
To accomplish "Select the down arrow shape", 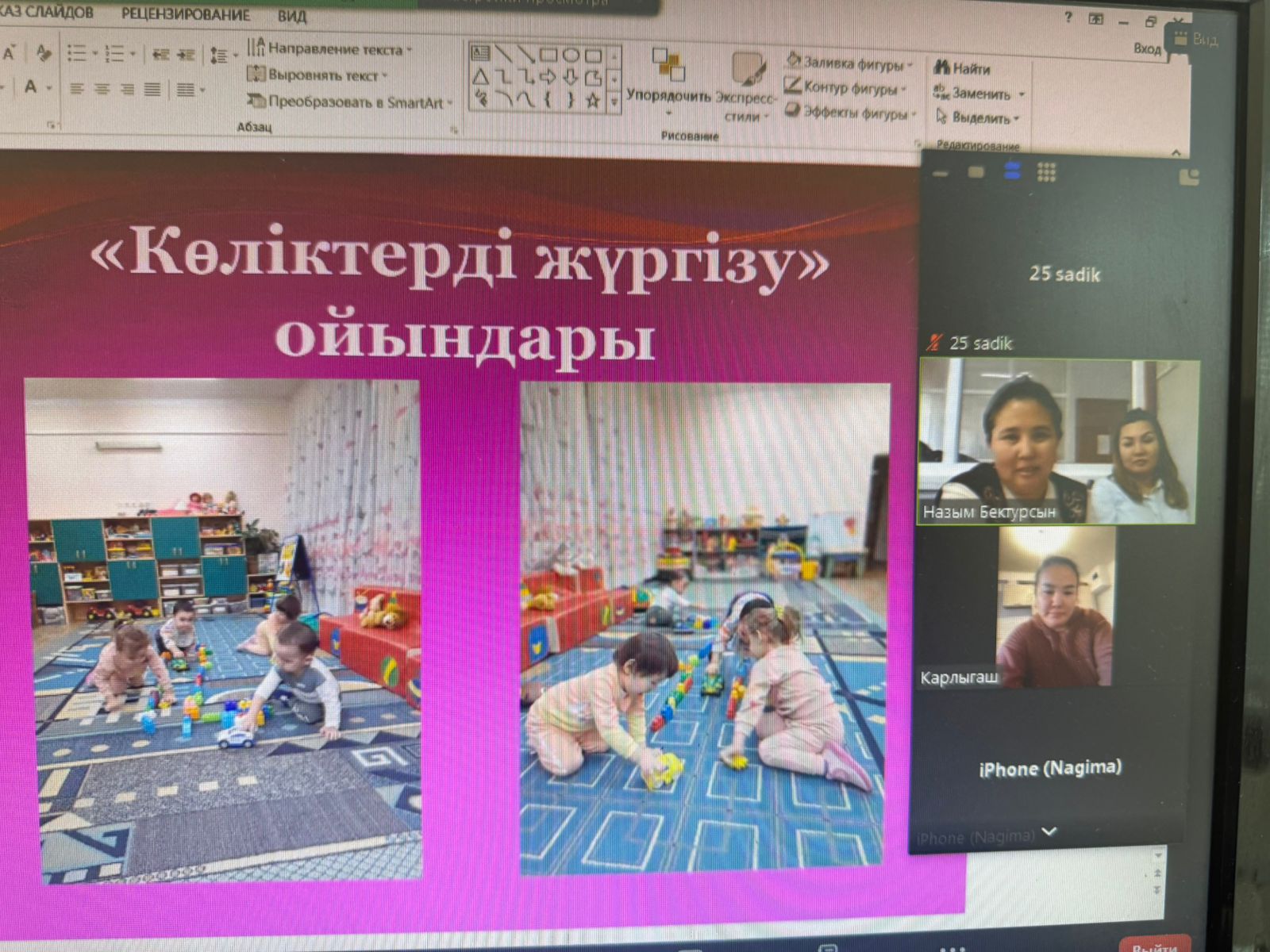I will [570, 78].
